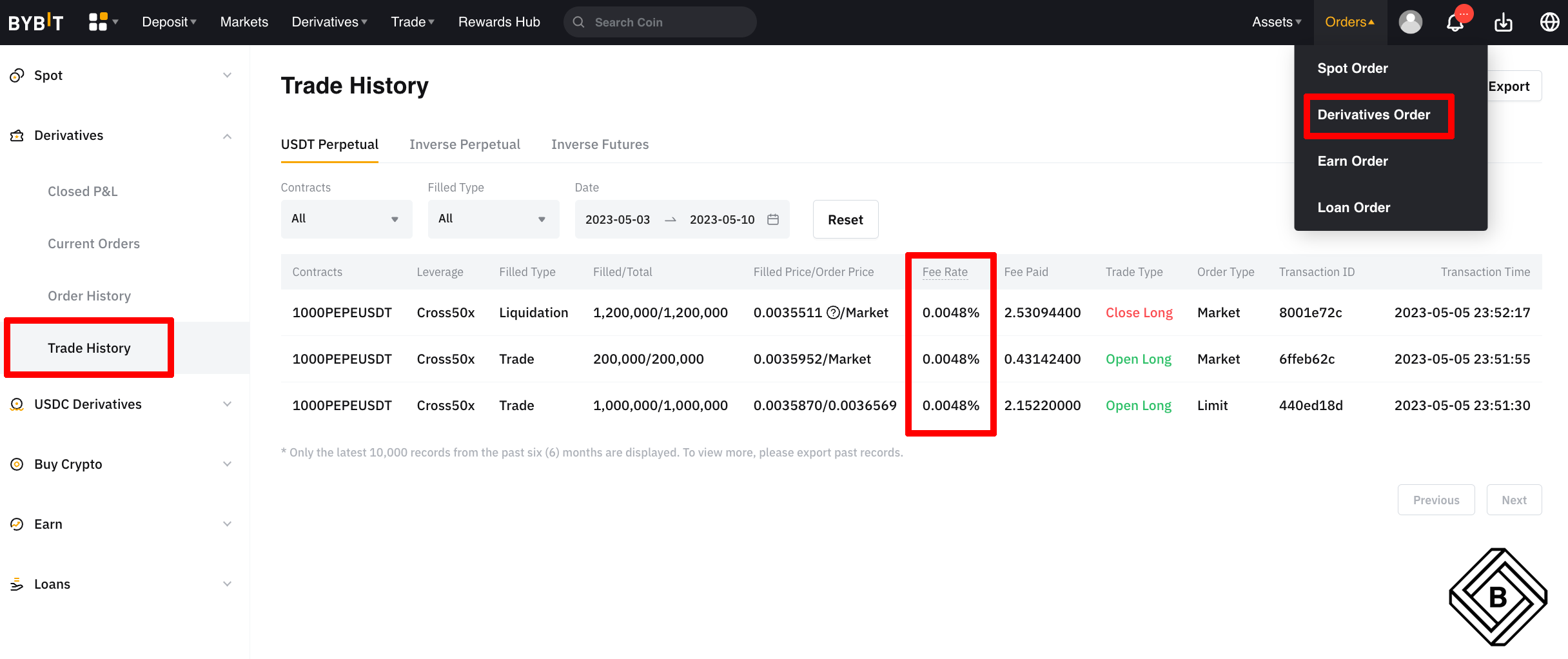This screenshot has width=1568, height=659.
Task: Open the date range calendar icon
Action: point(773,219)
